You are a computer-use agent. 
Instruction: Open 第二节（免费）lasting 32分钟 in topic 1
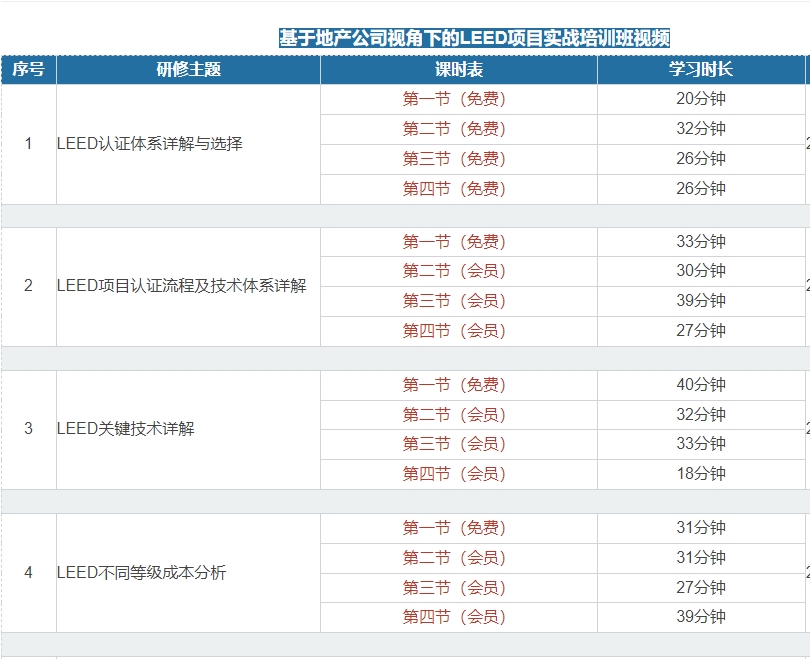[x=457, y=127]
